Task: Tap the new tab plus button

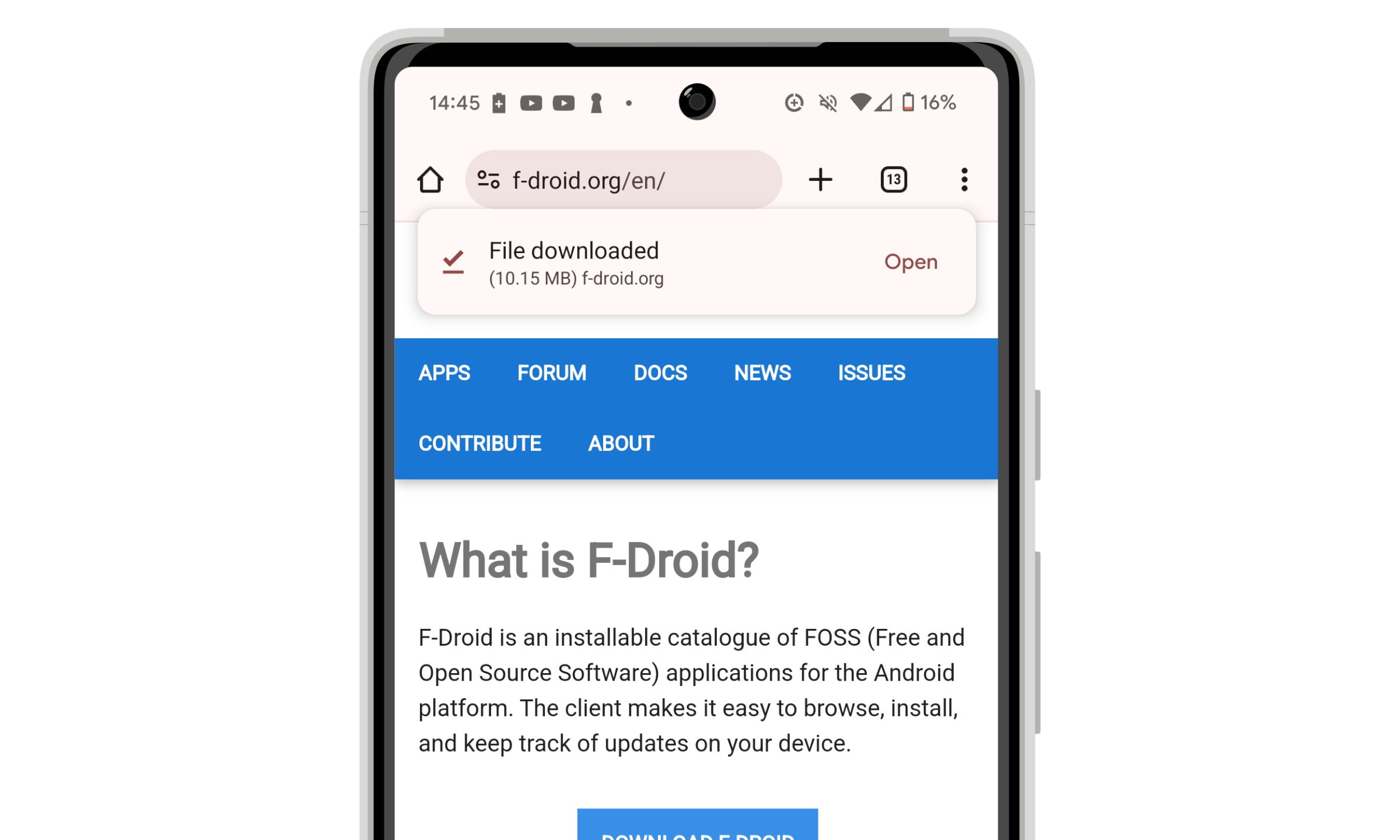Action: click(x=820, y=180)
